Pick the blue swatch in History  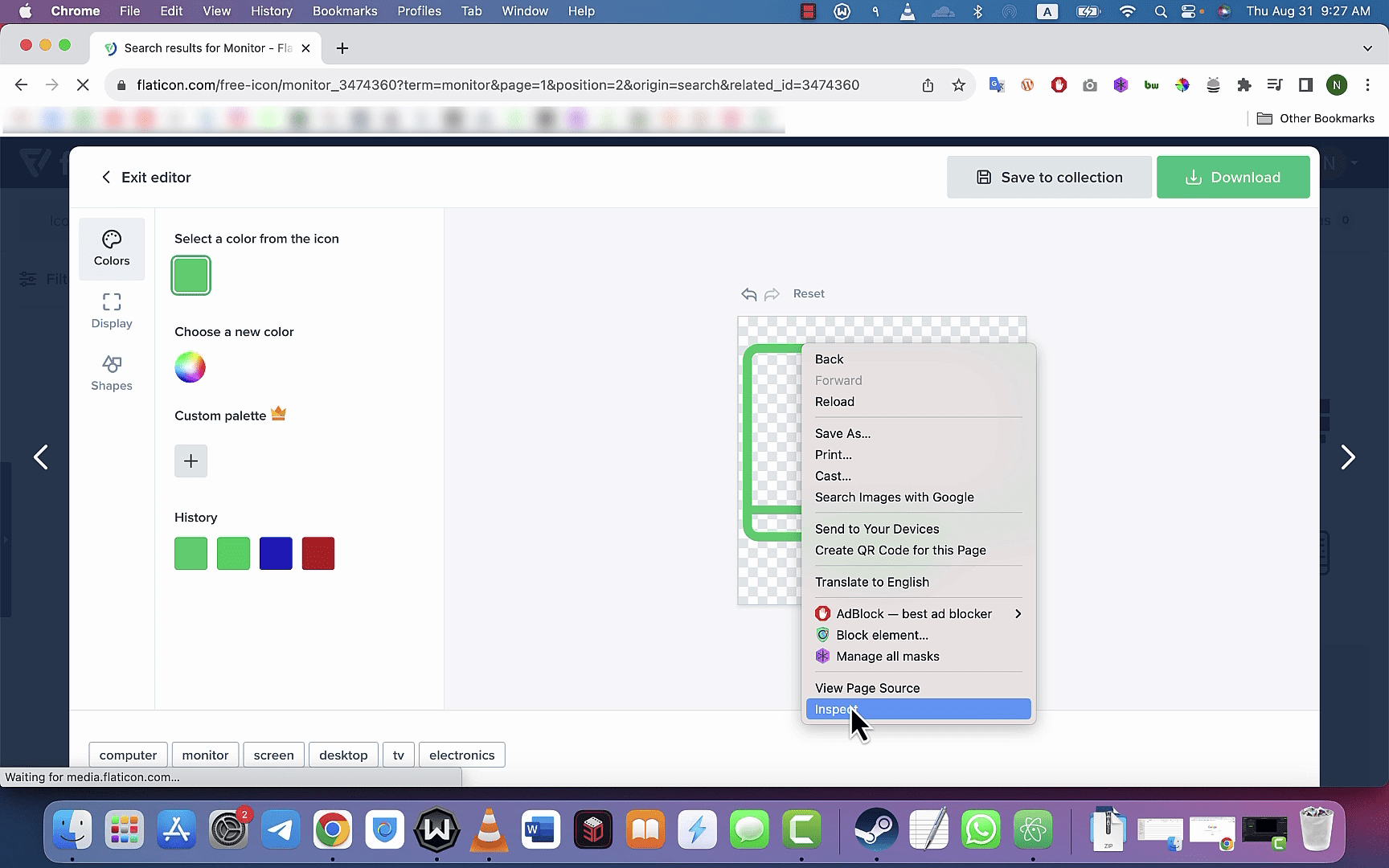[x=276, y=554]
